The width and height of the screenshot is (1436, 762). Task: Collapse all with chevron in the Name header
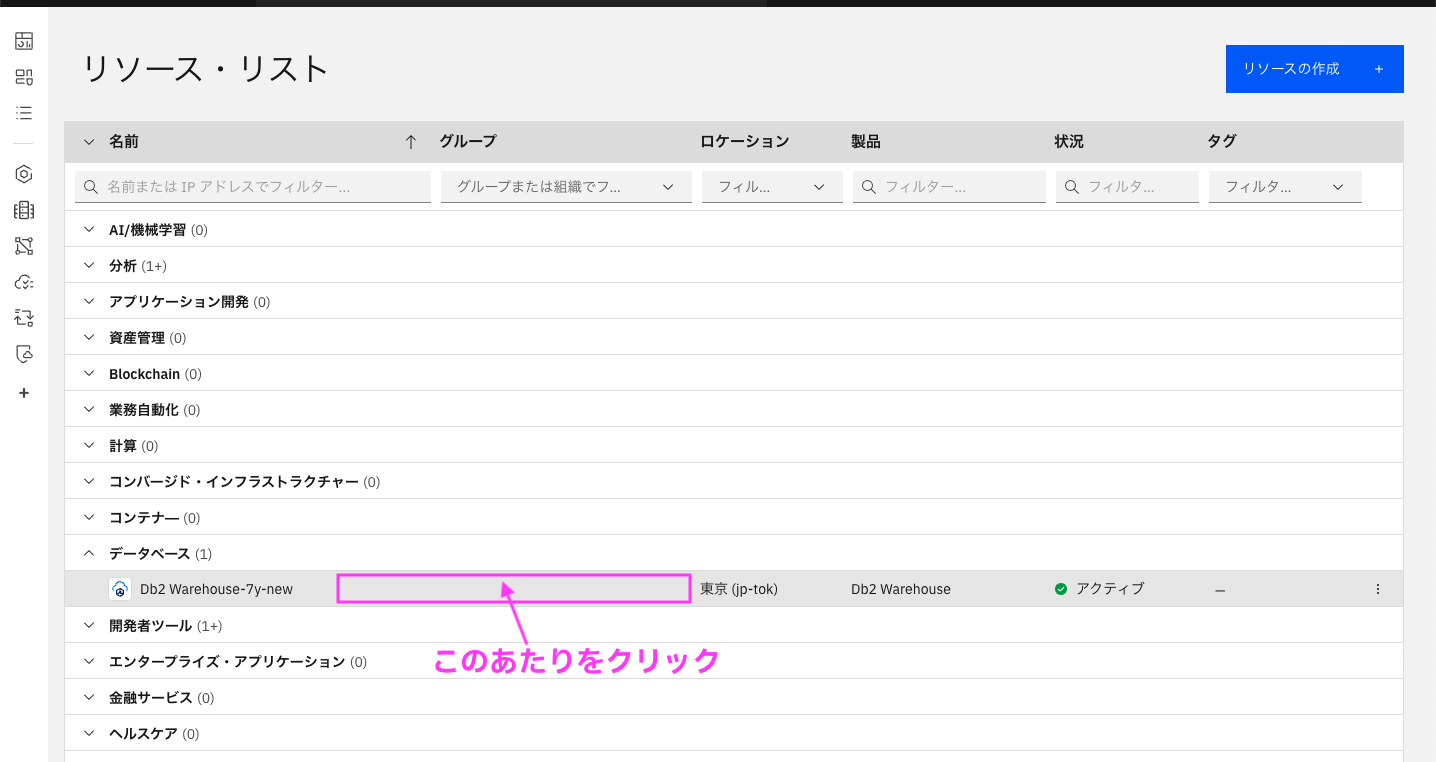[88, 142]
